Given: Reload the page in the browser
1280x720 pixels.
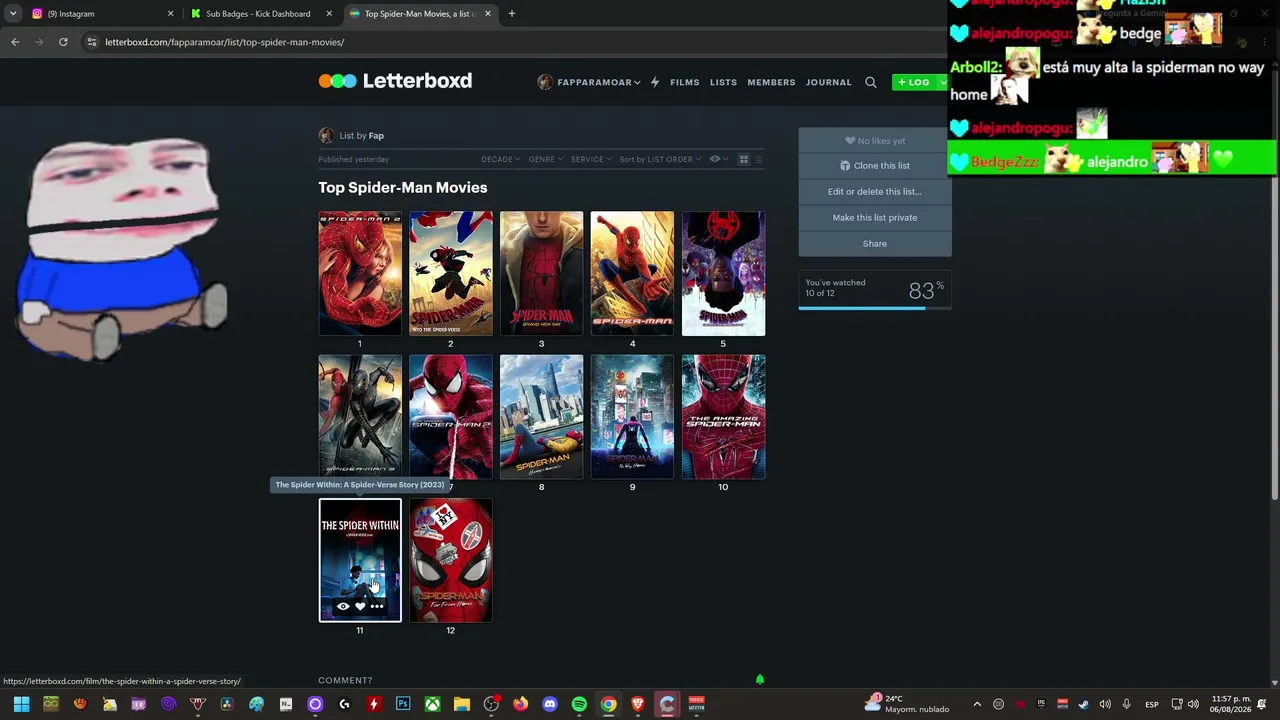Looking at the screenshot, I should tap(63, 42).
